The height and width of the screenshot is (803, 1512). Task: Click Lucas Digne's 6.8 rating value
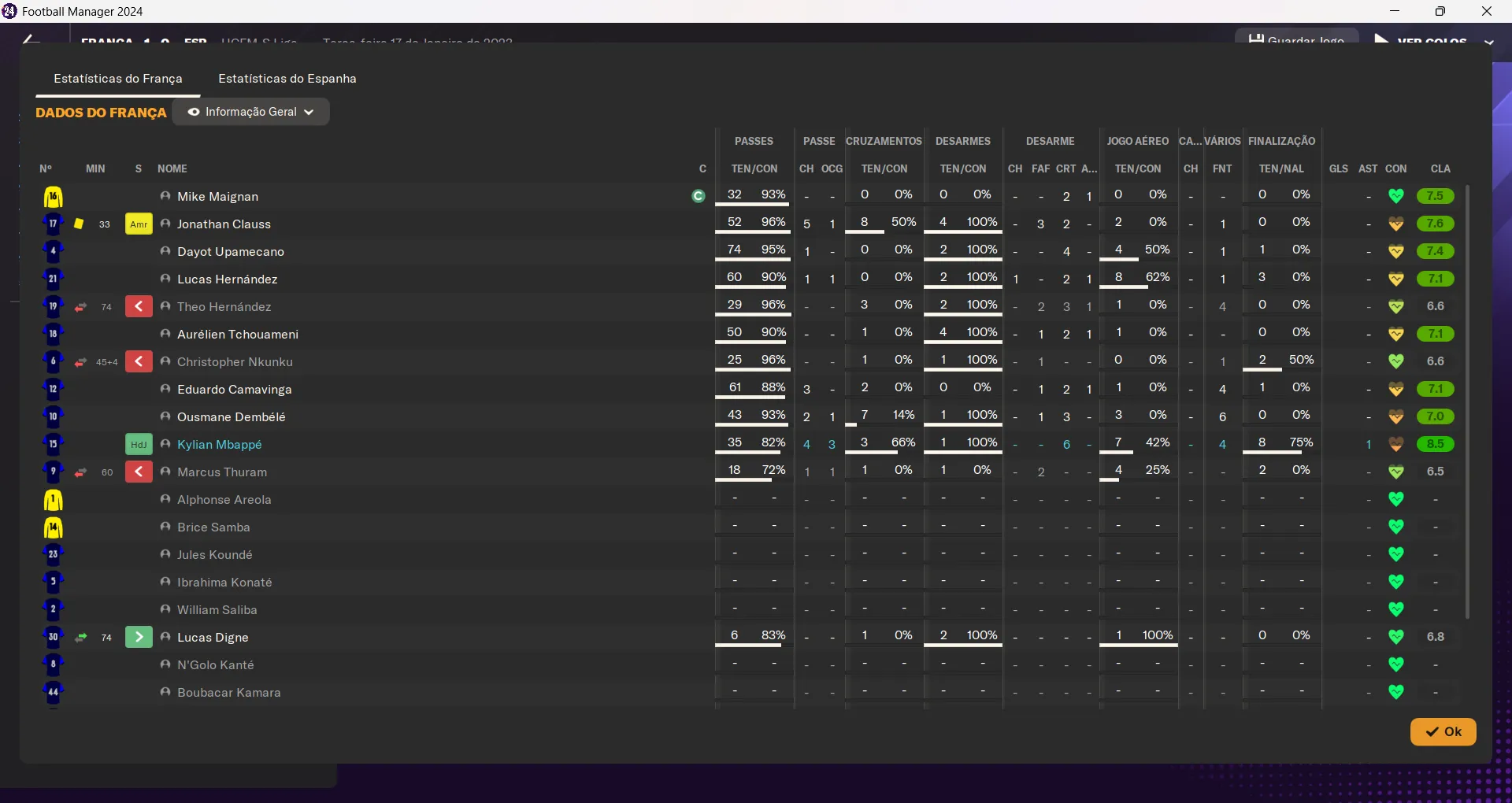[x=1435, y=637]
